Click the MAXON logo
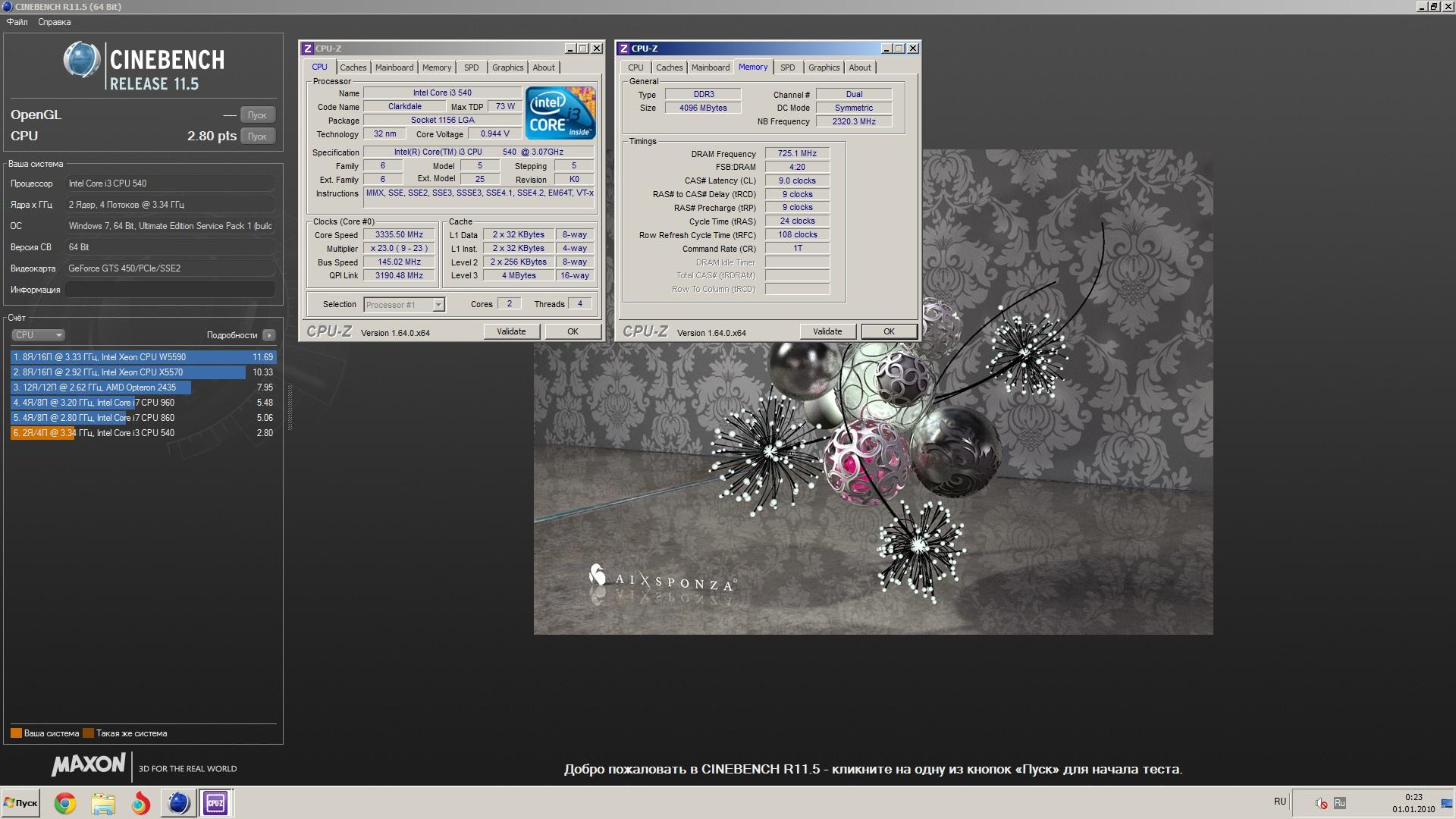Image resolution: width=1456 pixels, height=819 pixels. point(89,765)
